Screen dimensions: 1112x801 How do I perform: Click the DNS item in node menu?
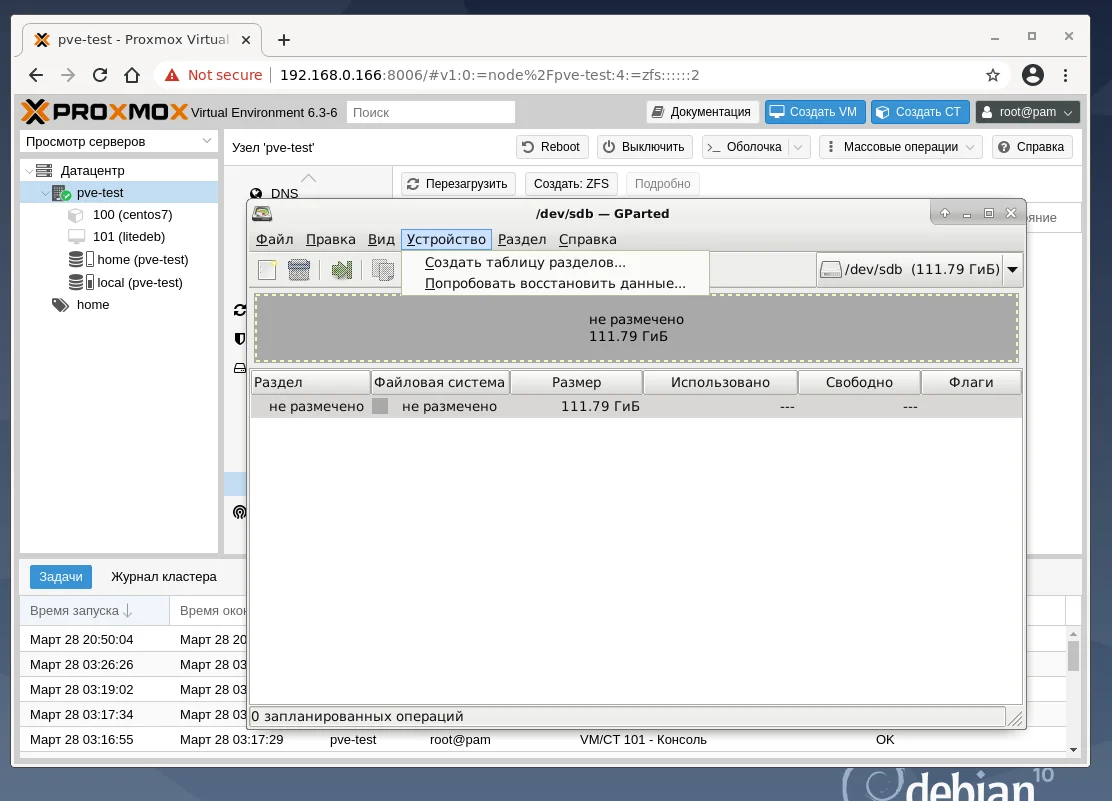284,194
